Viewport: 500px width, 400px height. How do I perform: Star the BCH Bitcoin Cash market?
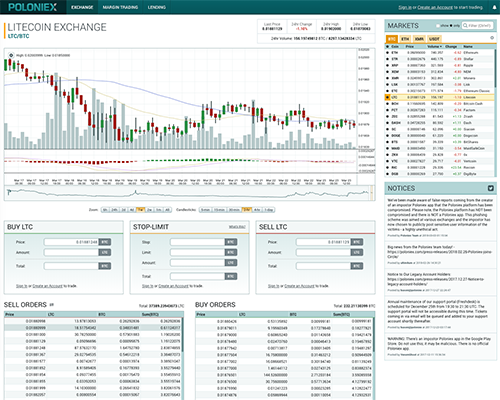click(387, 104)
